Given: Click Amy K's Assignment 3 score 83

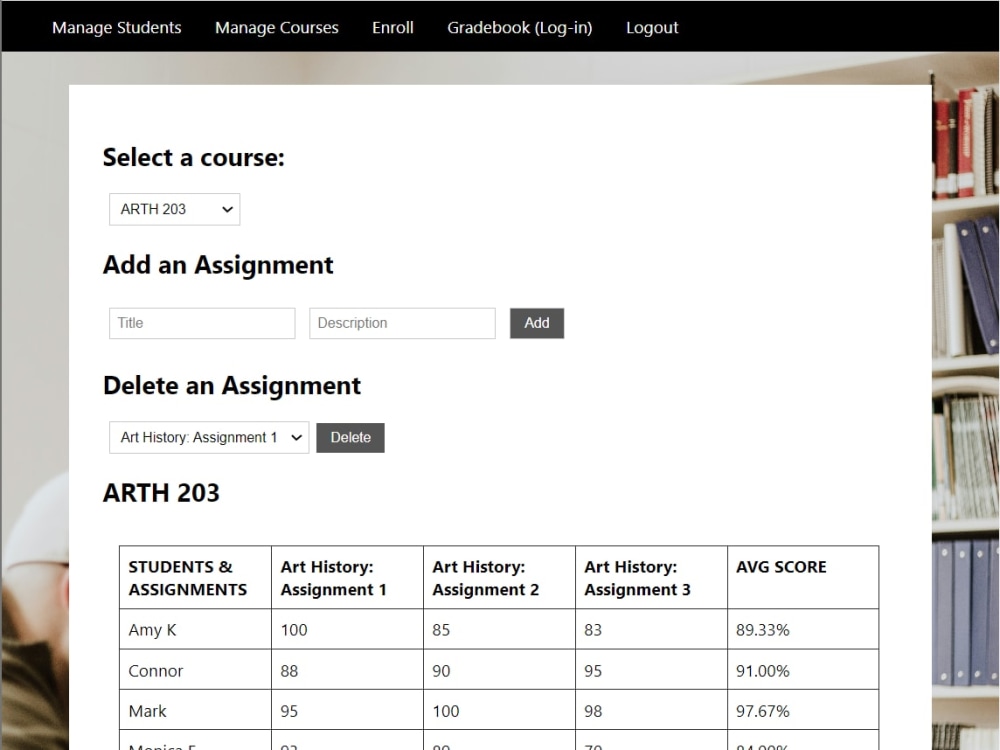Looking at the screenshot, I should pyautogui.click(x=651, y=629).
